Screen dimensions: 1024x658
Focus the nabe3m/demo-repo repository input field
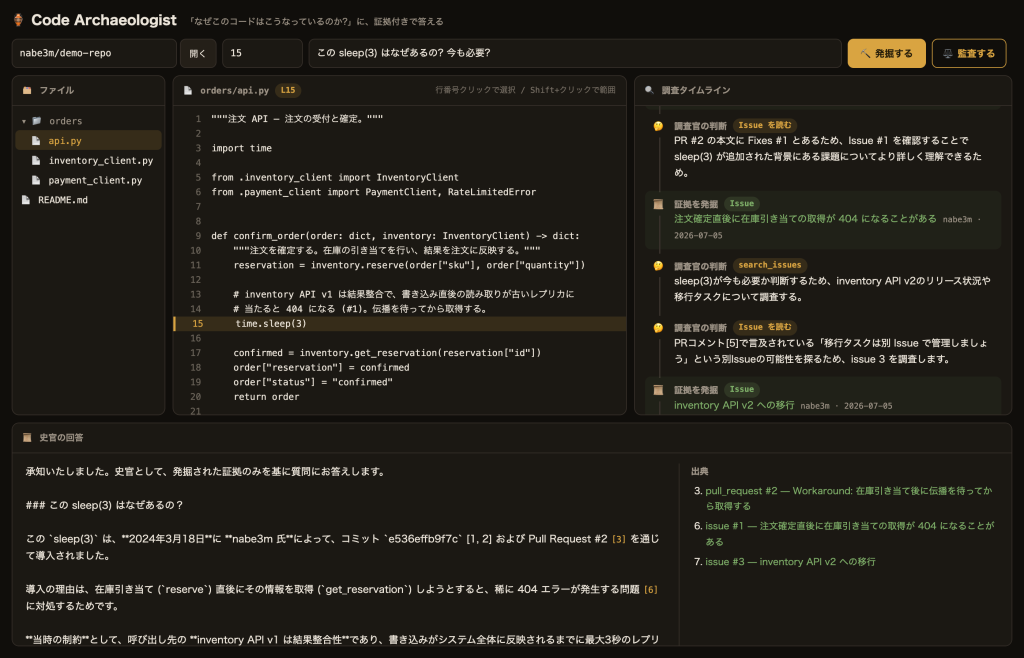point(94,54)
